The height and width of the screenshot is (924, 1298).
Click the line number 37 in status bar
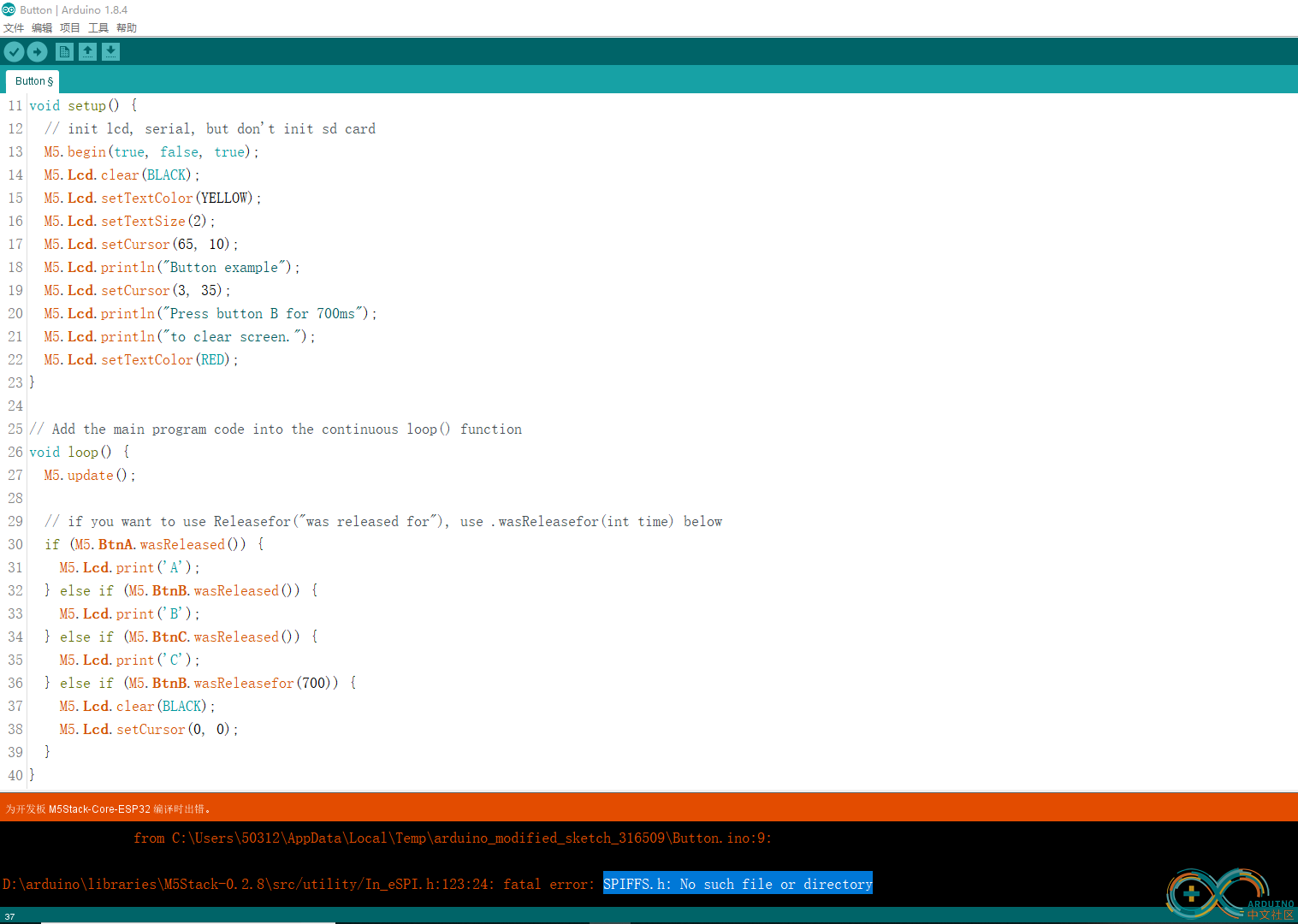click(x=9, y=916)
